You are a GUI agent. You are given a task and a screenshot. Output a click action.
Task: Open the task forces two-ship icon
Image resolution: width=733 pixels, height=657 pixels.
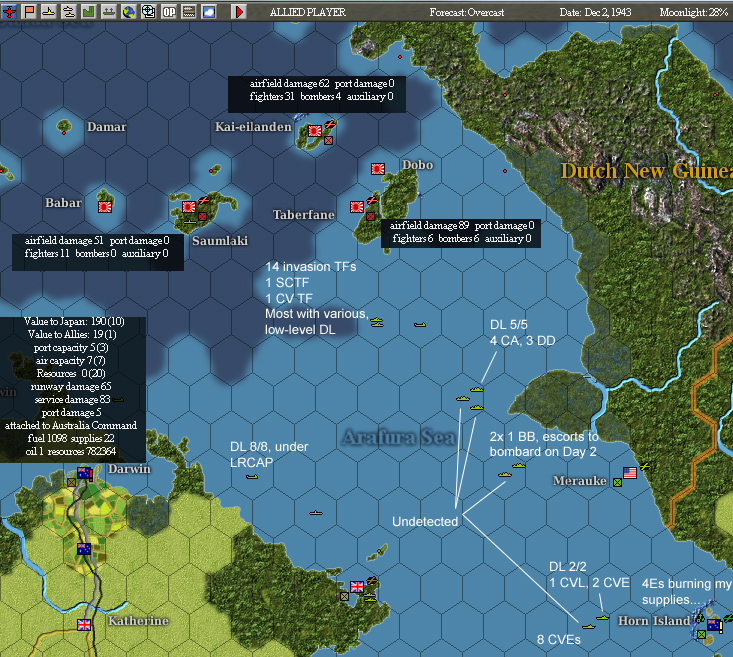tap(69, 11)
